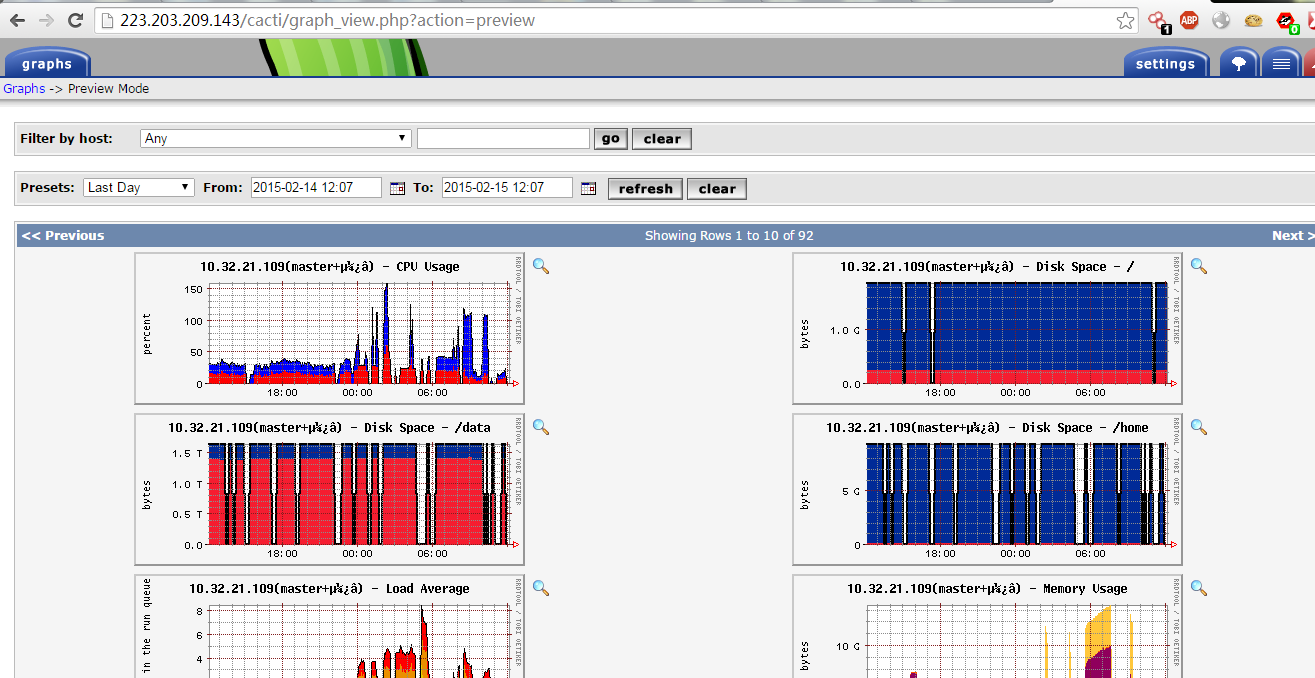Open the badger extension with green 0 badge

tap(1287, 20)
